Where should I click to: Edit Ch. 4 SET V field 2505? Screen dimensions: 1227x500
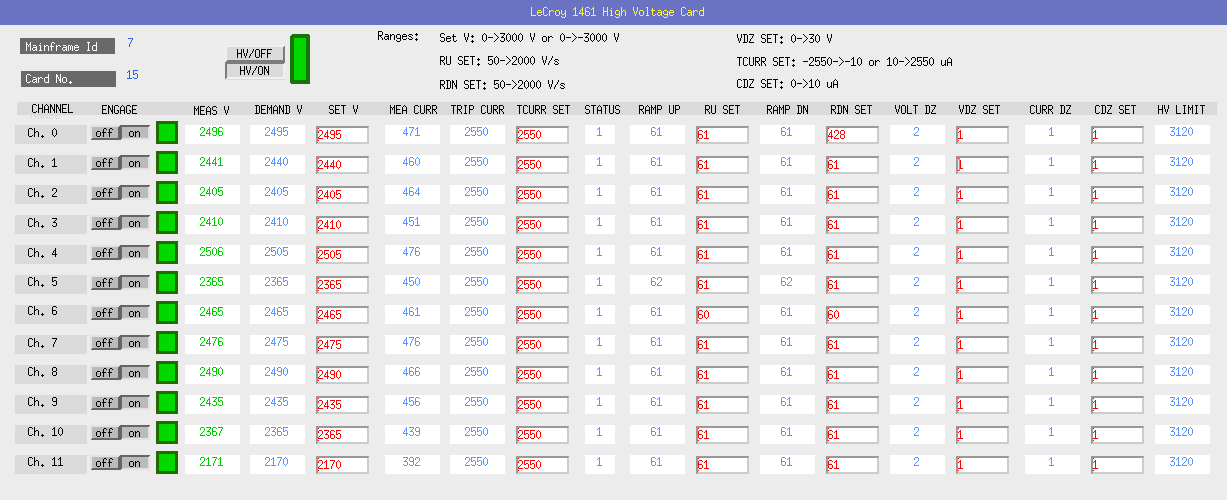tap(342, 254)
